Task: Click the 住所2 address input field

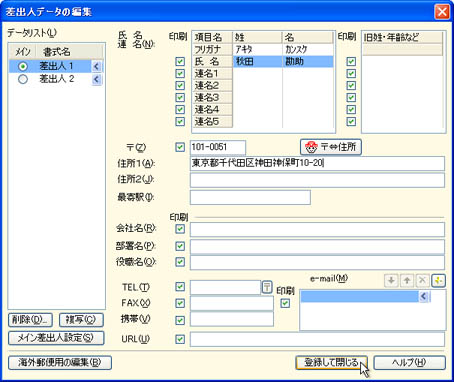Action: pos(317,180)
